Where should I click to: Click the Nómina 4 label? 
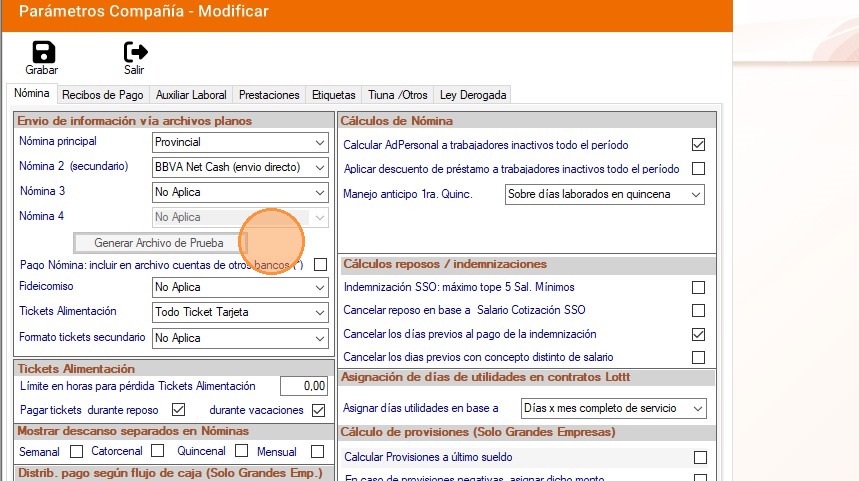42,216
